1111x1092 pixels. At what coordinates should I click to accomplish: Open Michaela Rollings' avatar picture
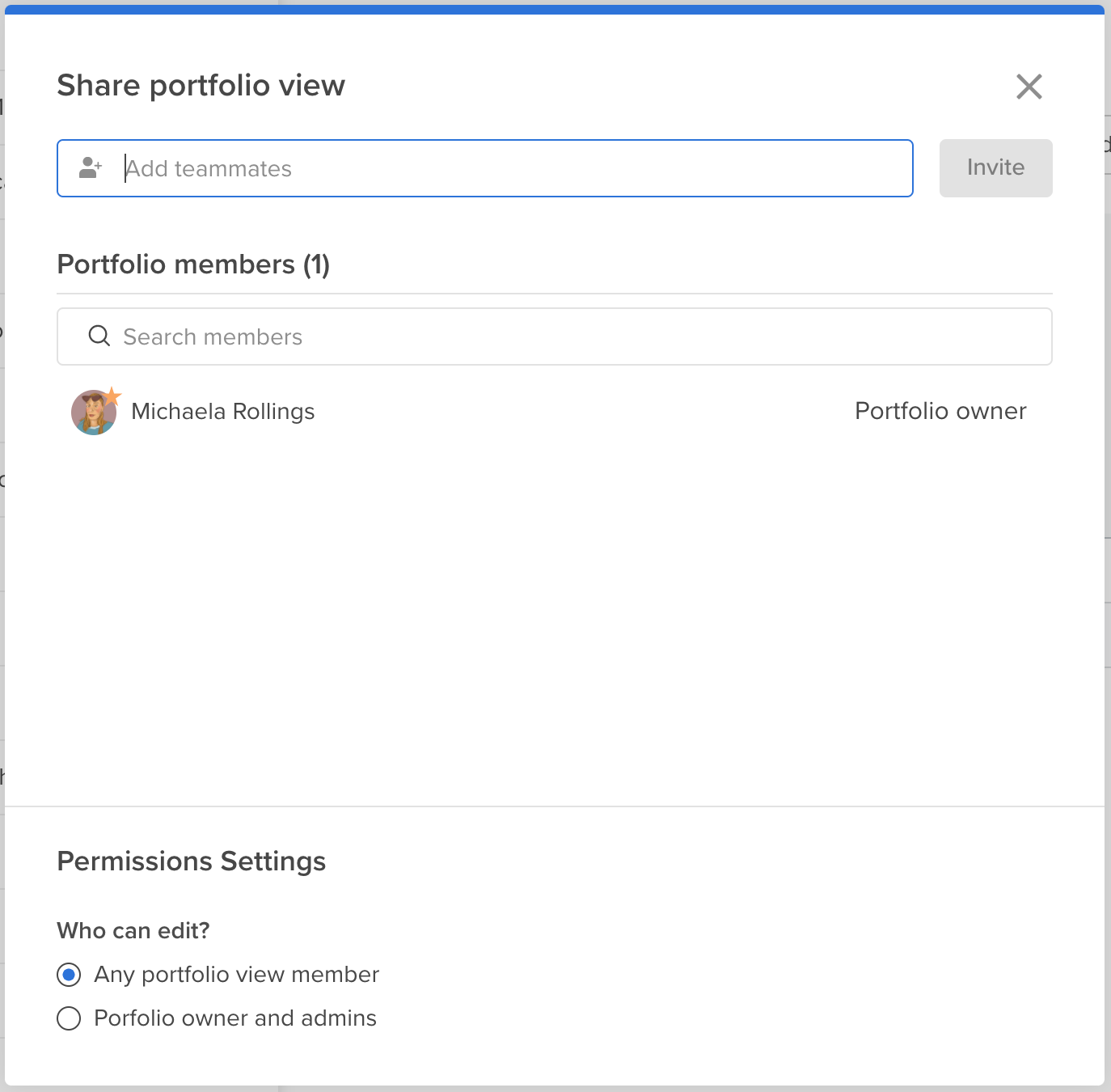pyautogui.click(x=94, y=413)
